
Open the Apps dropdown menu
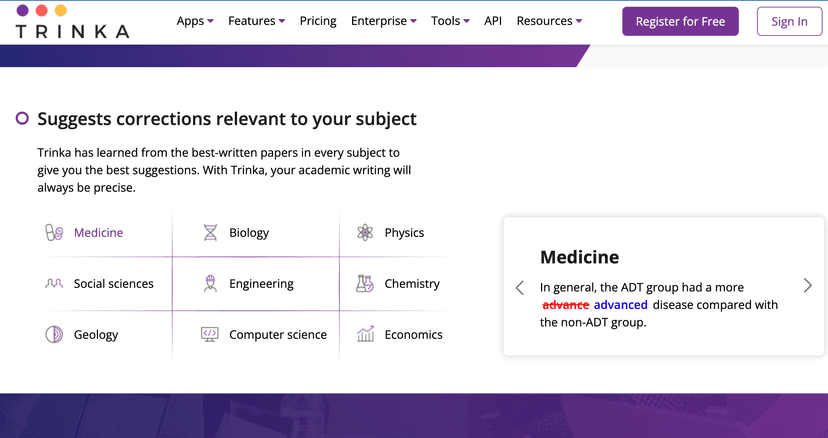click(x=195, y=21)
